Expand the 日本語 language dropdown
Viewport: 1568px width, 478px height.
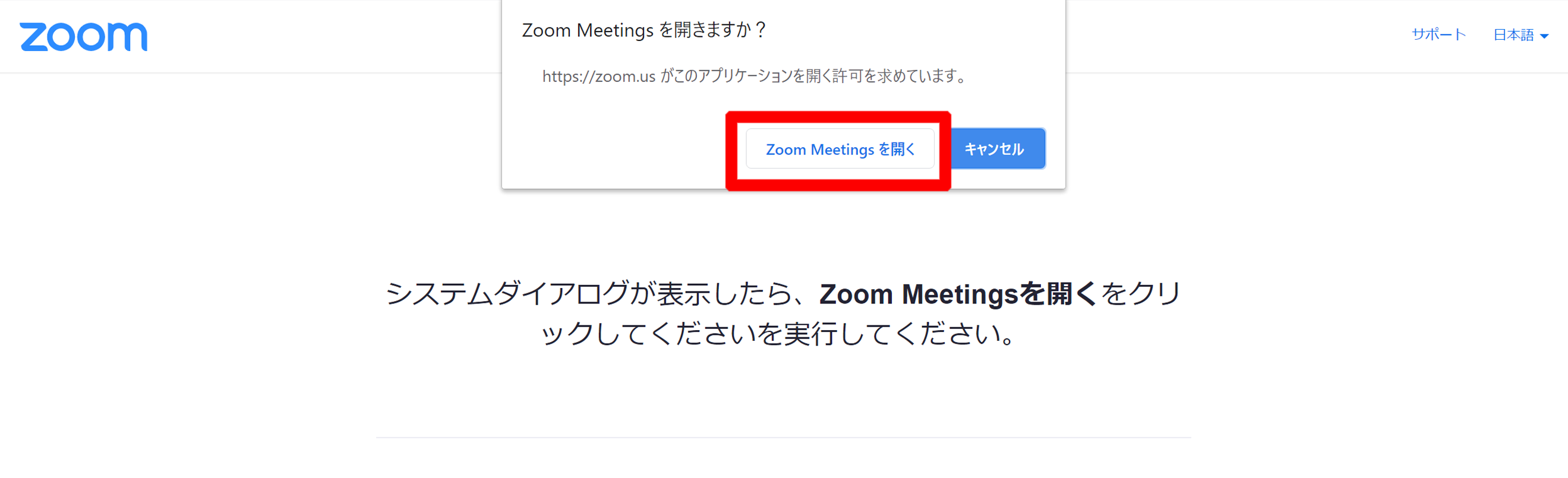coord(1520,35)
